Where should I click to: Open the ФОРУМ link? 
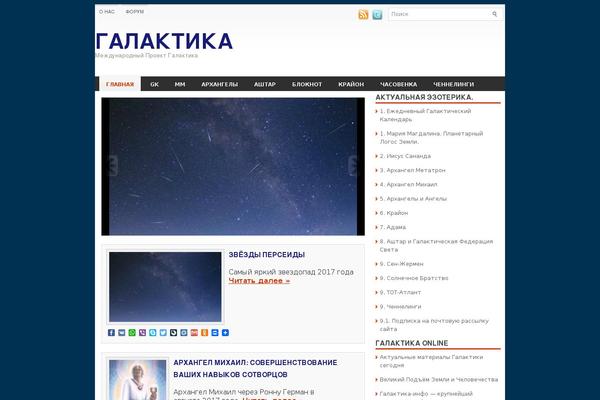[135, 12]
